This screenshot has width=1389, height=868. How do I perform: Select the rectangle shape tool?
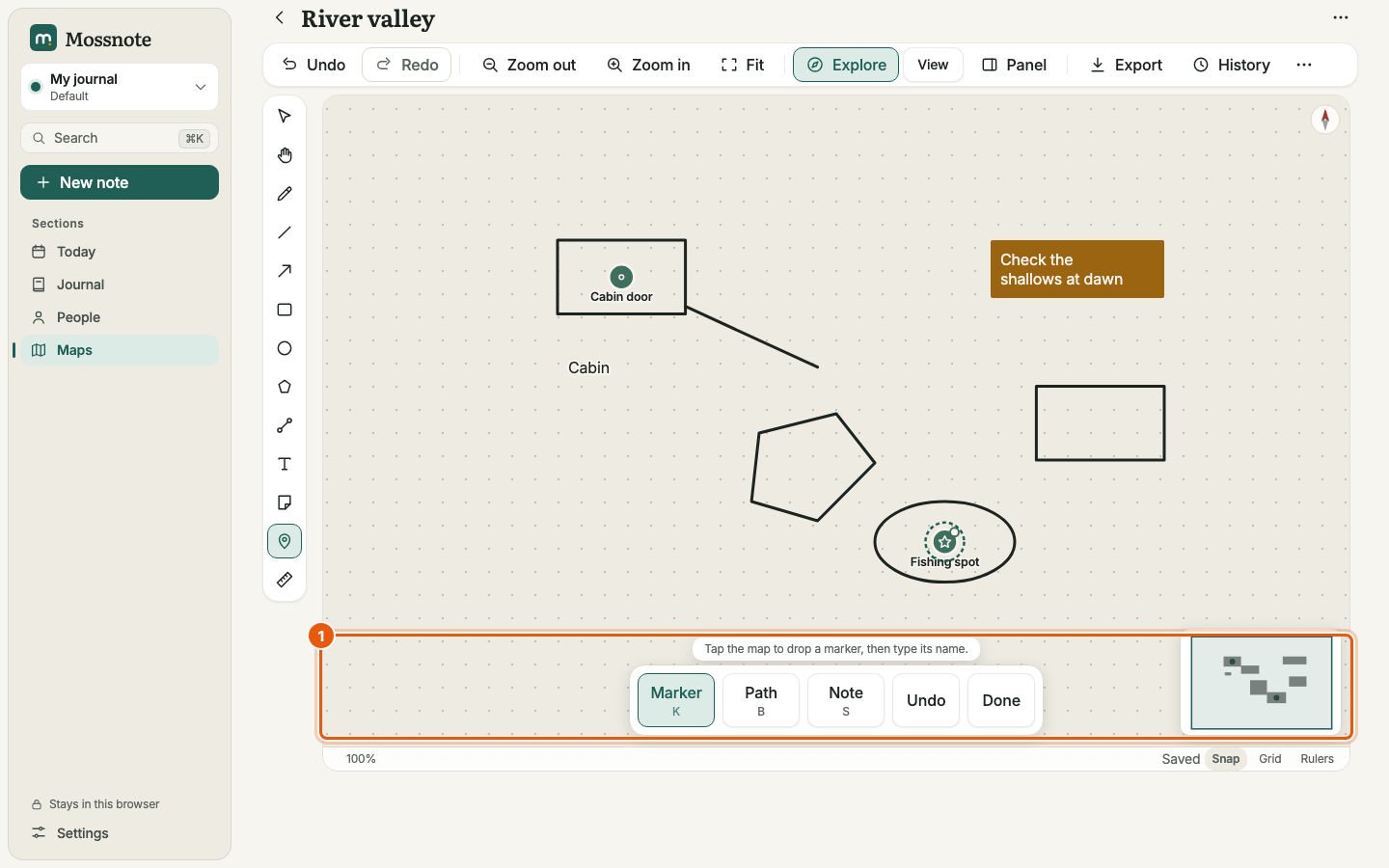[285, 310]
